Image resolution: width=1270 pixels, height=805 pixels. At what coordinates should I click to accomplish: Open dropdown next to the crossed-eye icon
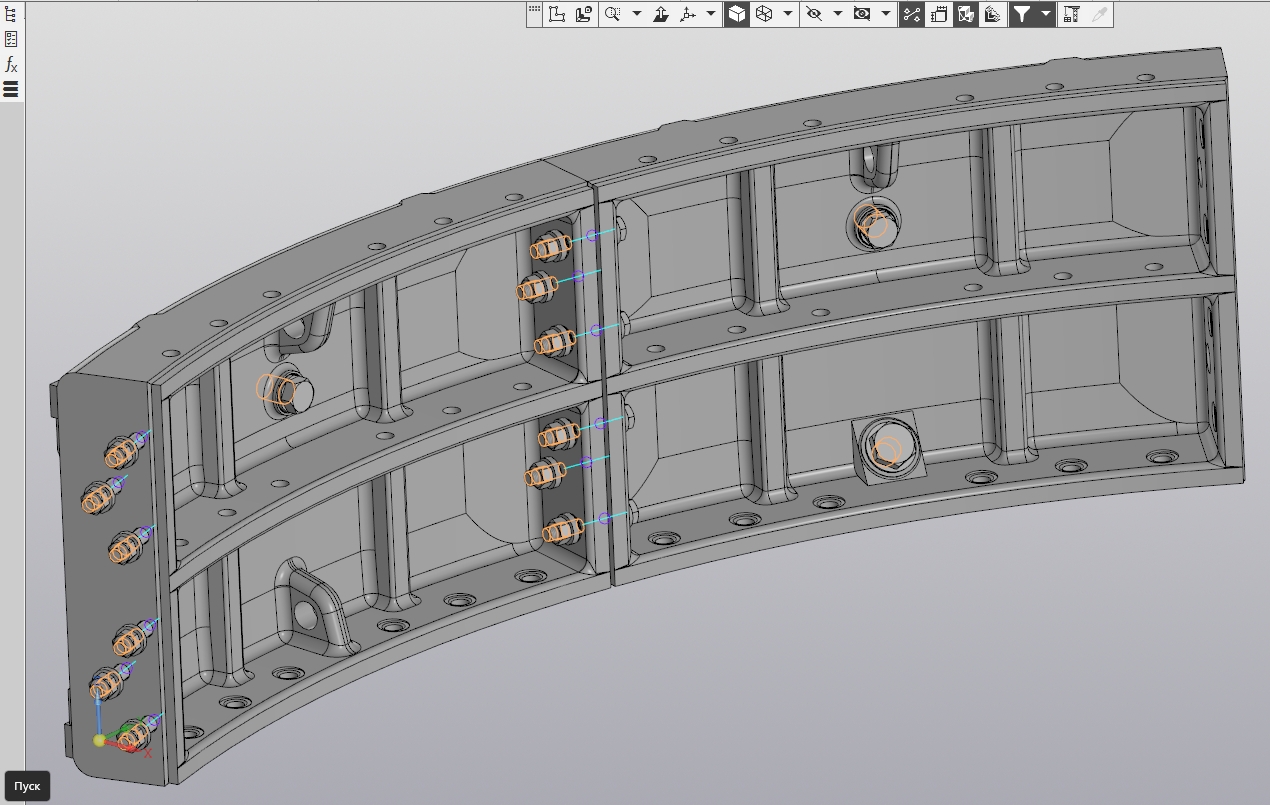pyautogui.click(x=837, y=14)
